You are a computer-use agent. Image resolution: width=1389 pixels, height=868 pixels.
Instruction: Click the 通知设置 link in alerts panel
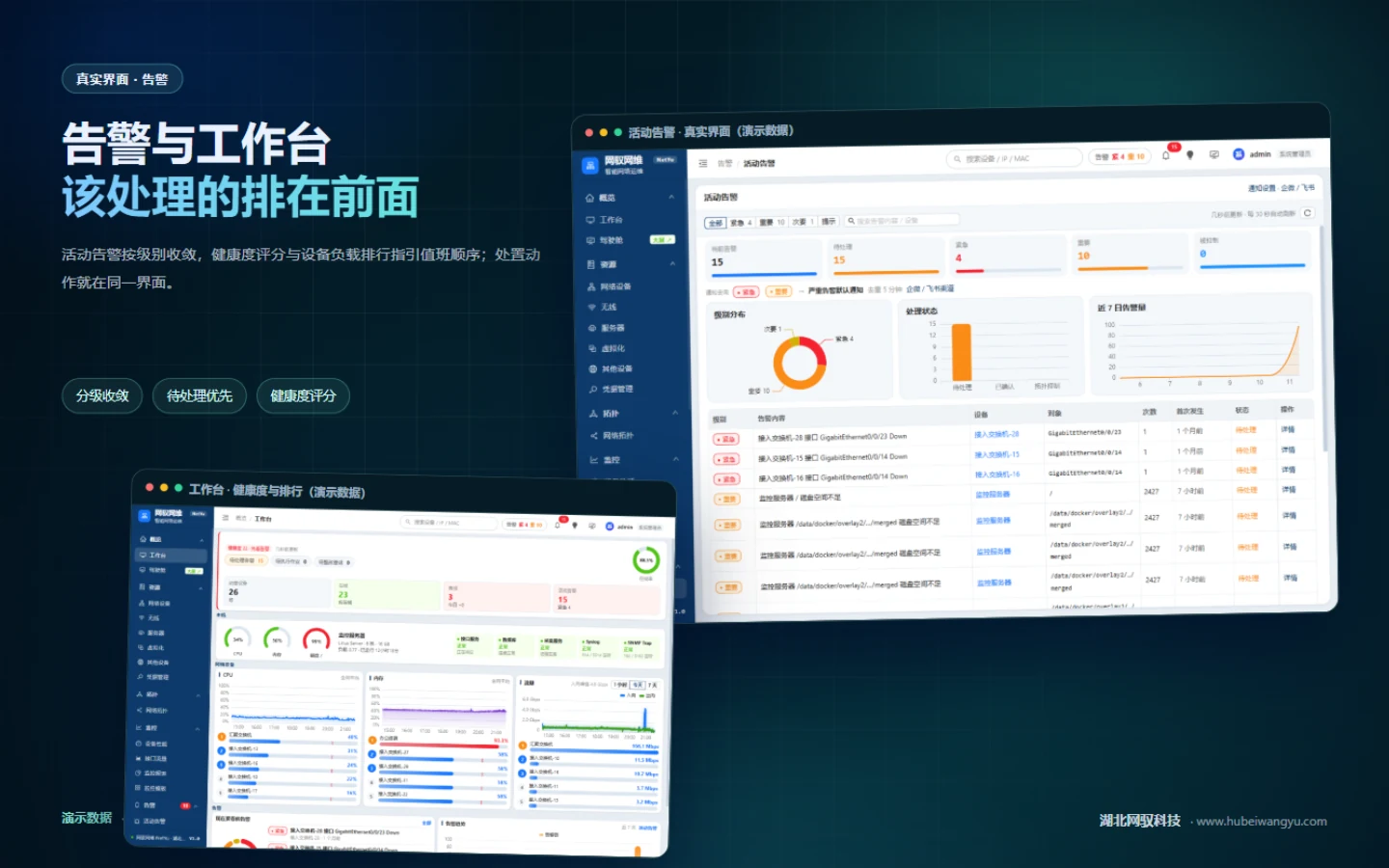tap(1262, 189)
